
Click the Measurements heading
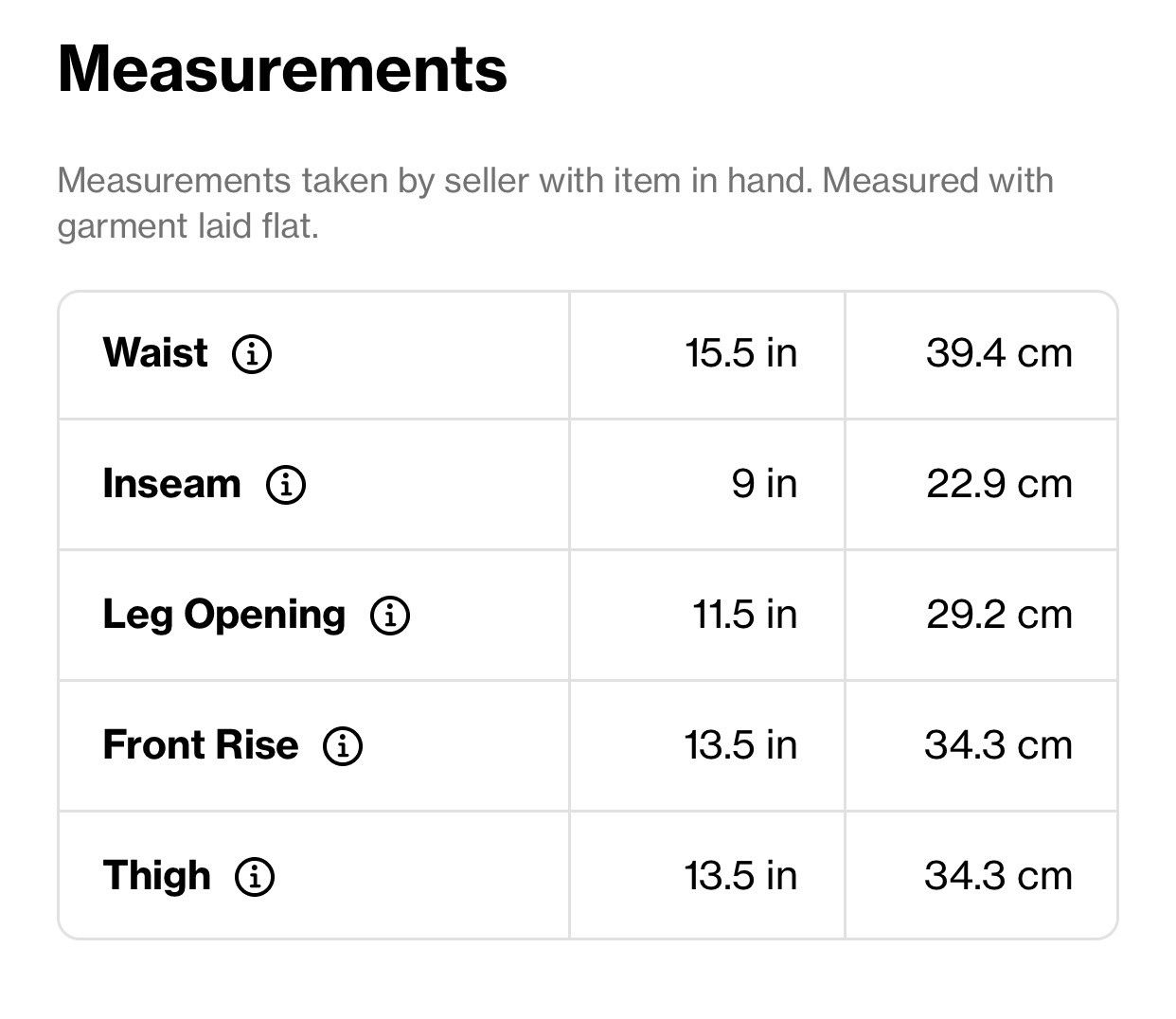282,69
